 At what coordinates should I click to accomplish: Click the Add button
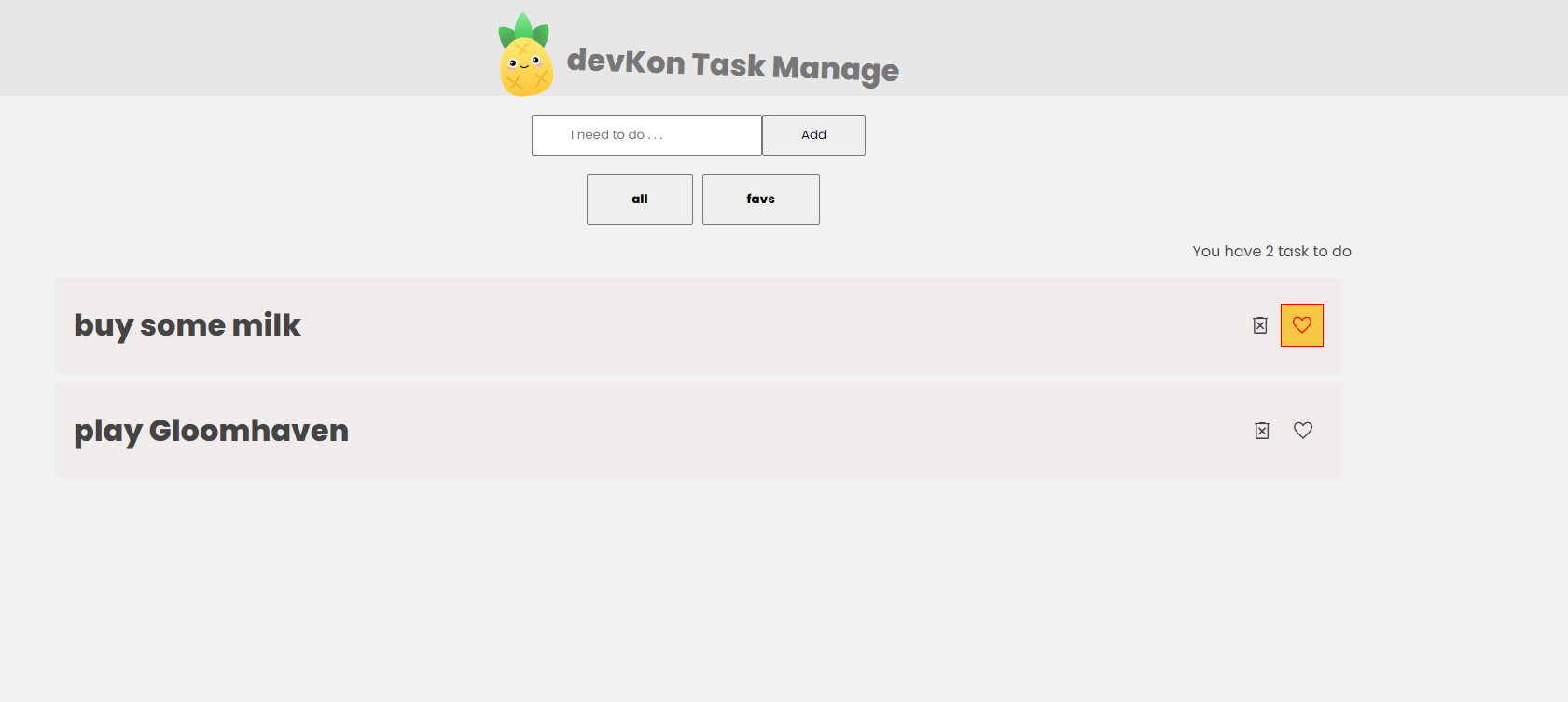coord(813,135)
